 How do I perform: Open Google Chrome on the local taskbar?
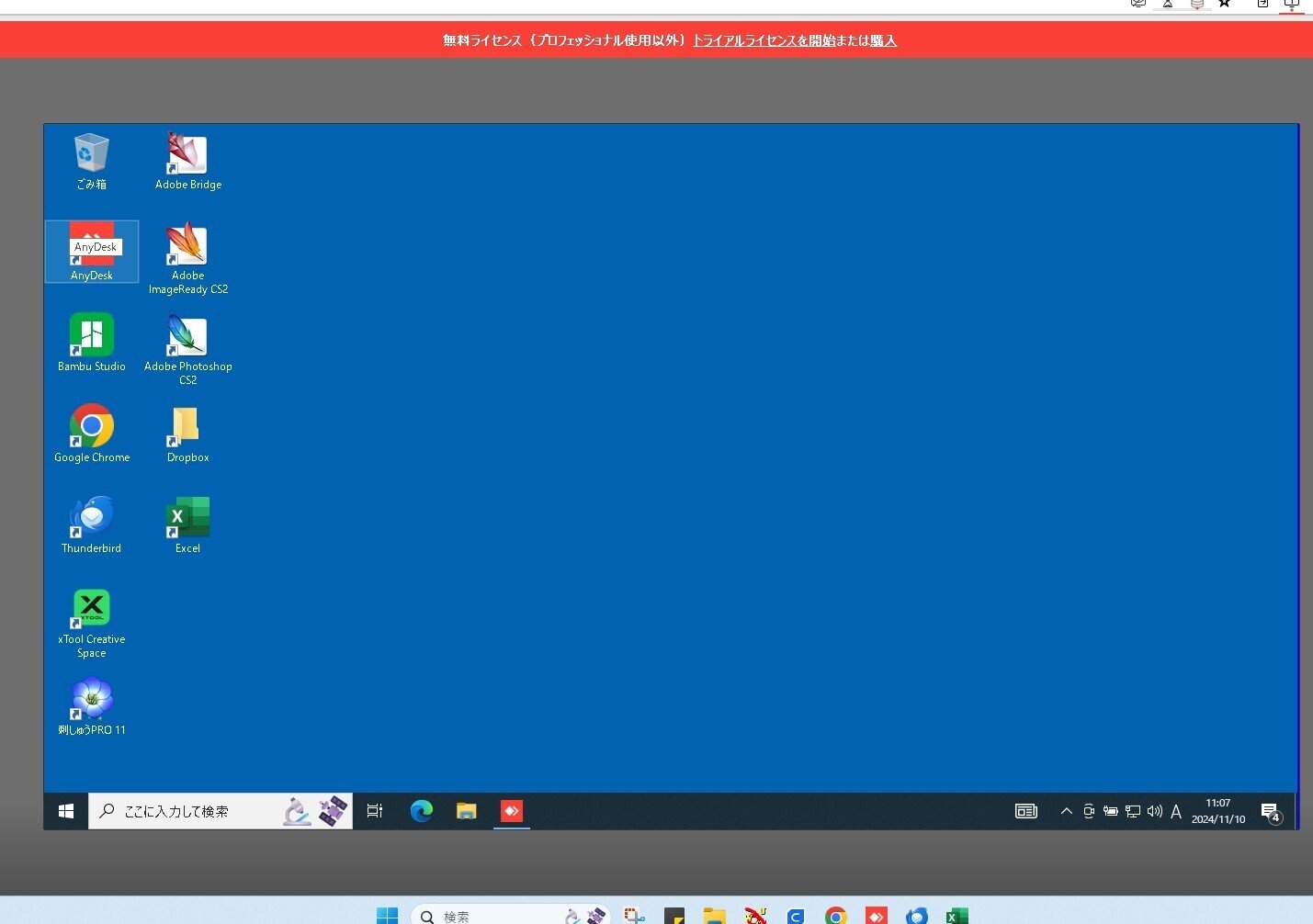click(x=835, y=916)
